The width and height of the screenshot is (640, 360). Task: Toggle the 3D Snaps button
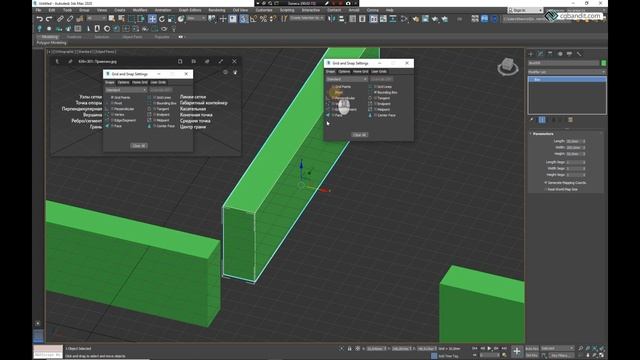tap(243, 19)
